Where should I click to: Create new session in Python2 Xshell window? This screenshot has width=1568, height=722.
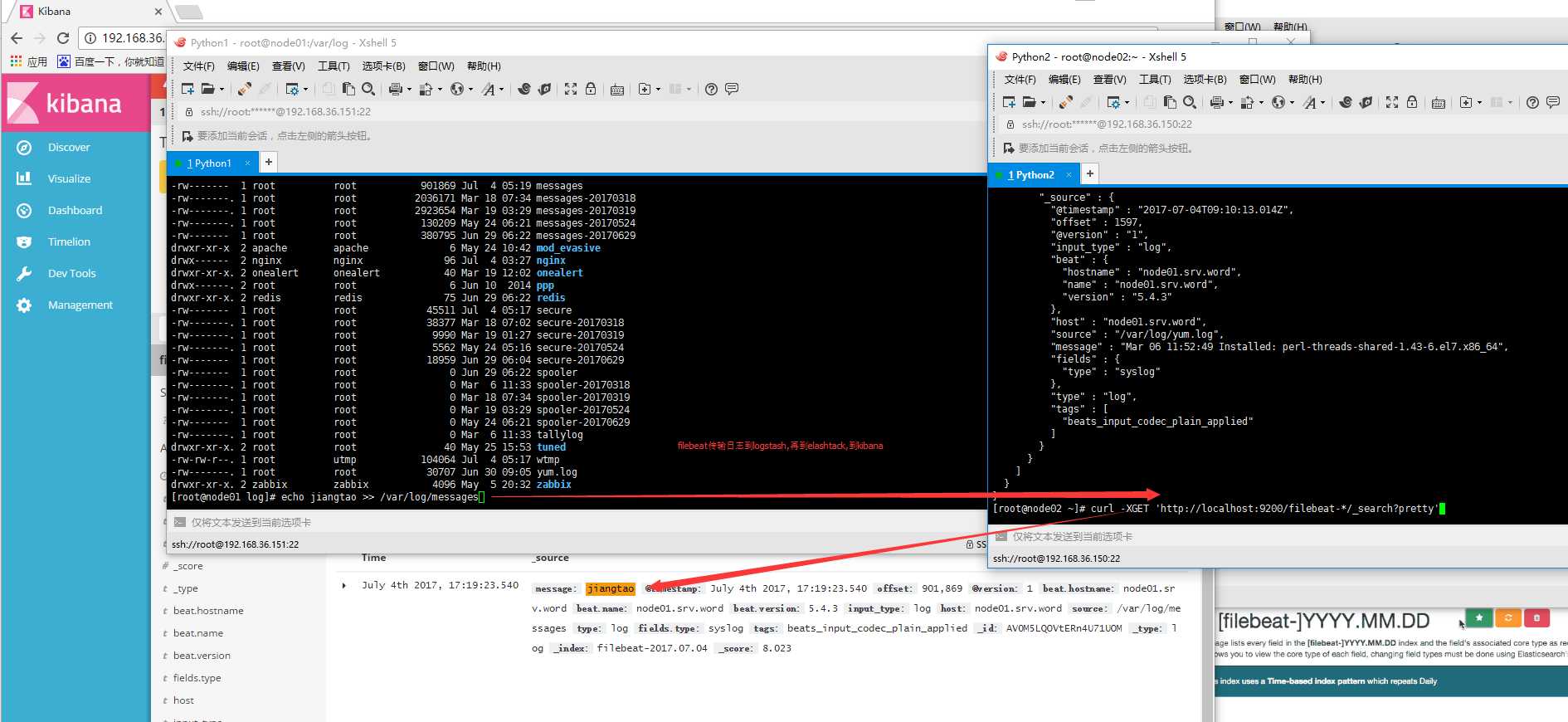1009,102
